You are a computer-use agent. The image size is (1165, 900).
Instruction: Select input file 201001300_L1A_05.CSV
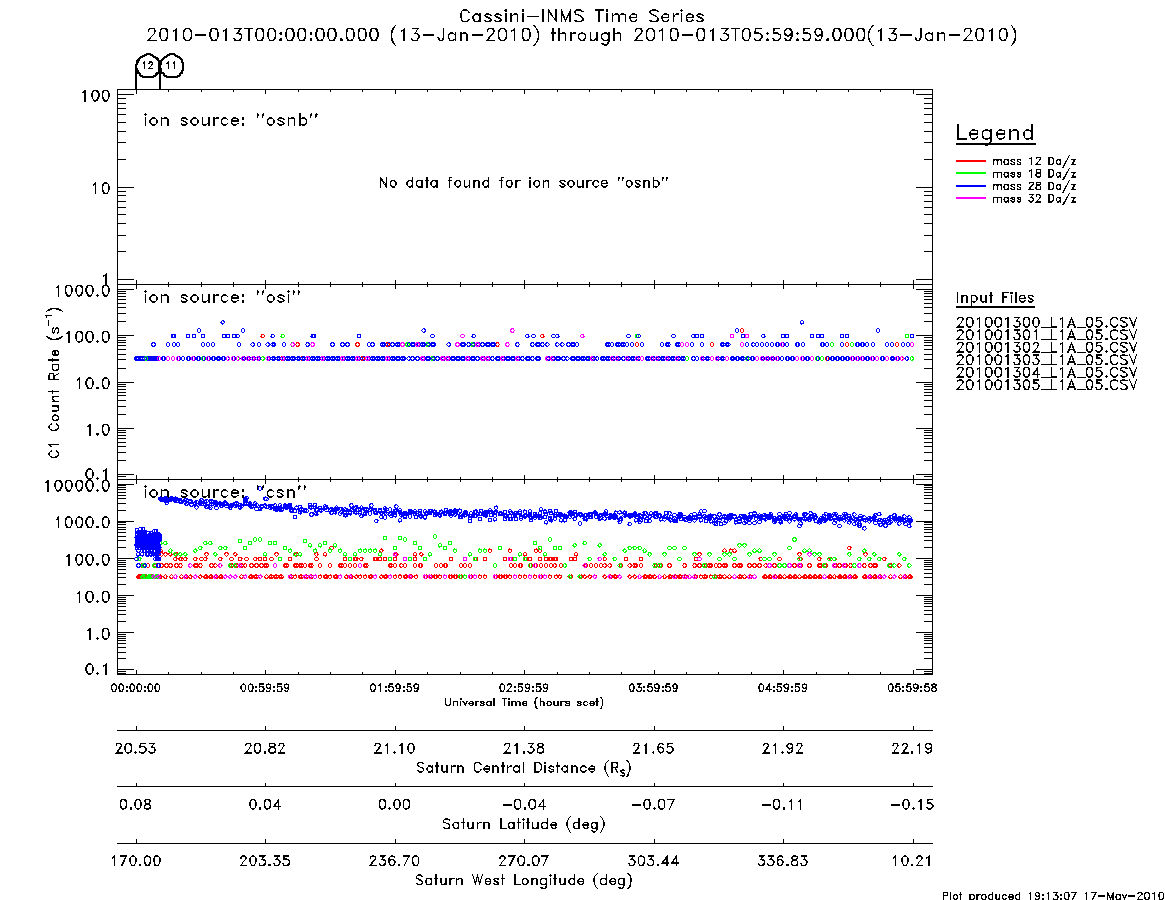pyautogui.click(x=1046, y=323)
